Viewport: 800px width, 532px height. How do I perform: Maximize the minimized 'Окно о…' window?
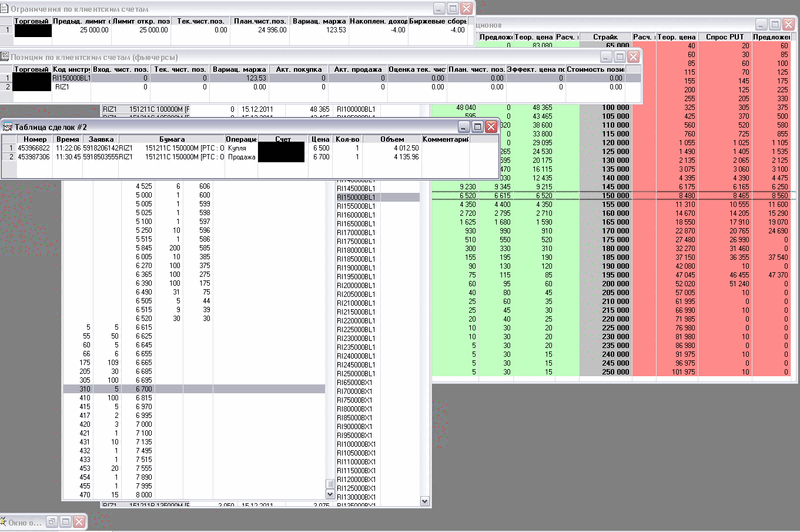65,522
